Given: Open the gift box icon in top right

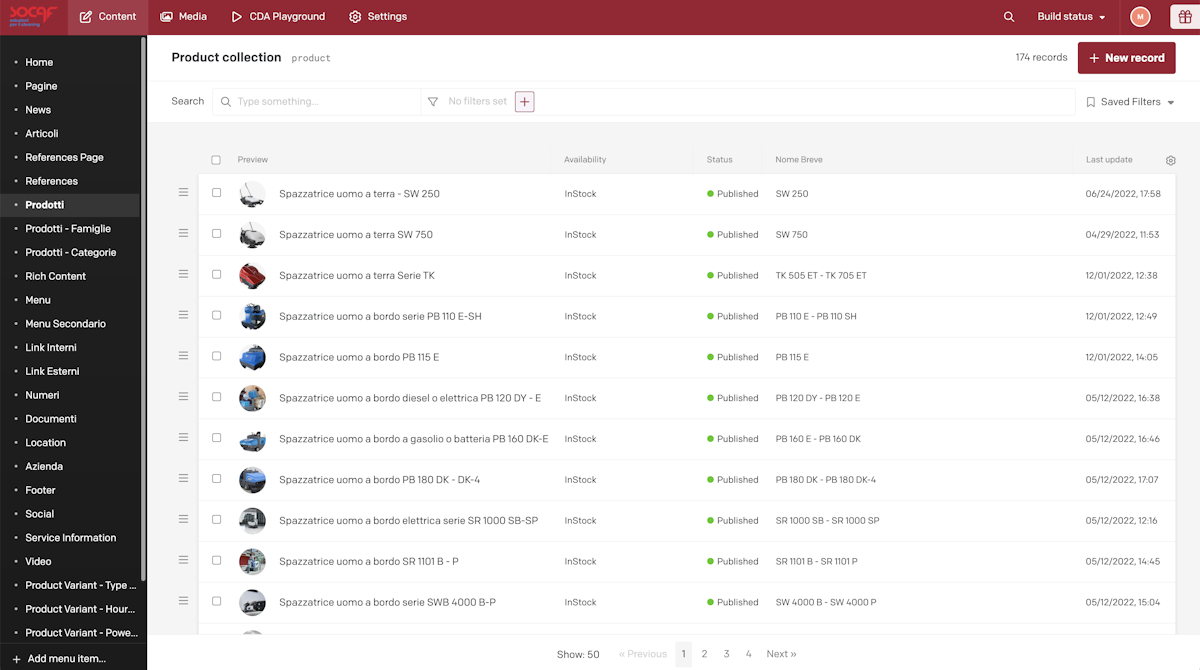Looking at the screenshot, I should coord(1184,17).
